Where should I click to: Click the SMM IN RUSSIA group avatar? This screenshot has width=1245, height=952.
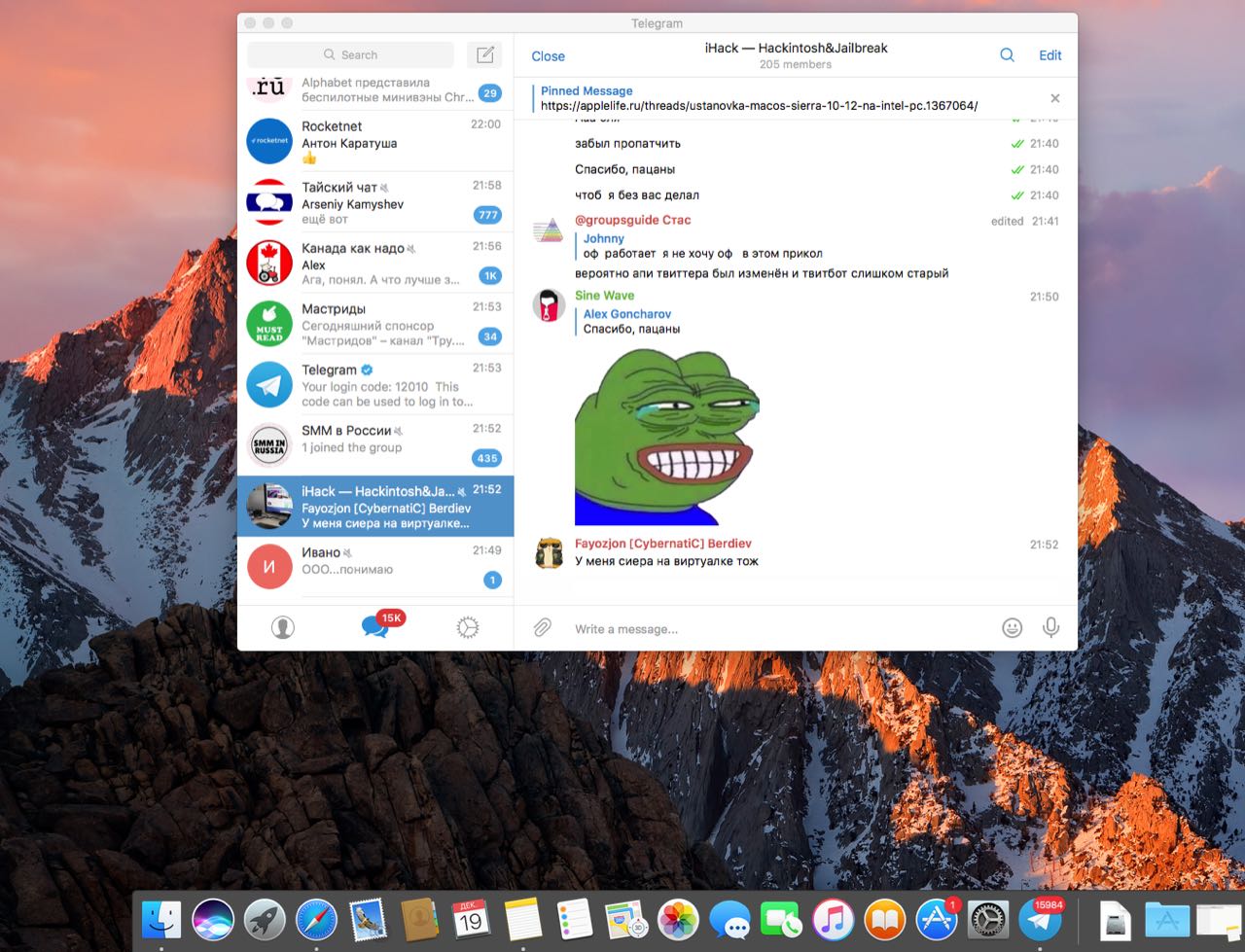pyautogui.click(x=269, y=445)
